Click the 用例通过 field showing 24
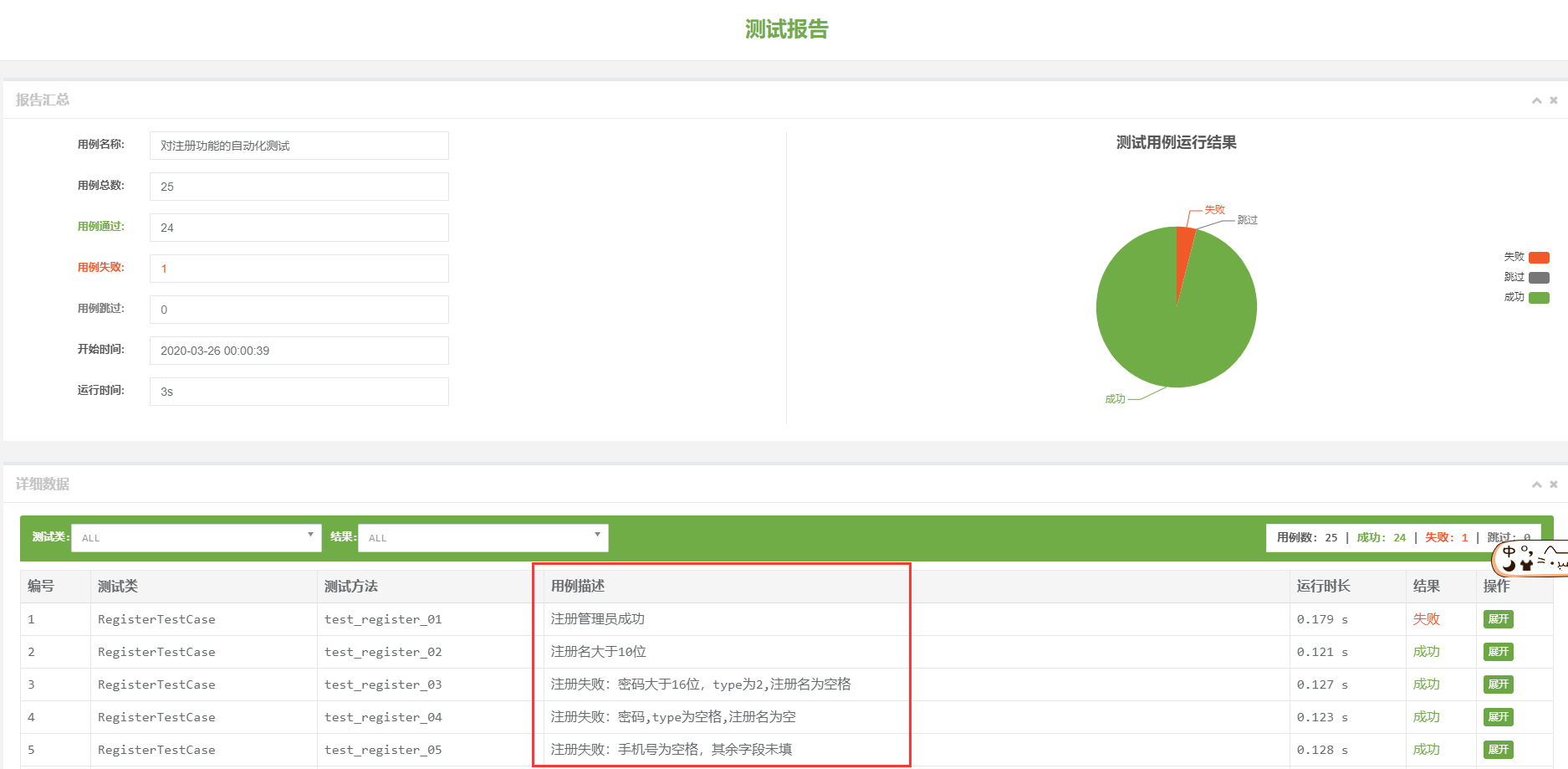Screen dimensions: 1568x769 tap(299, 228)
